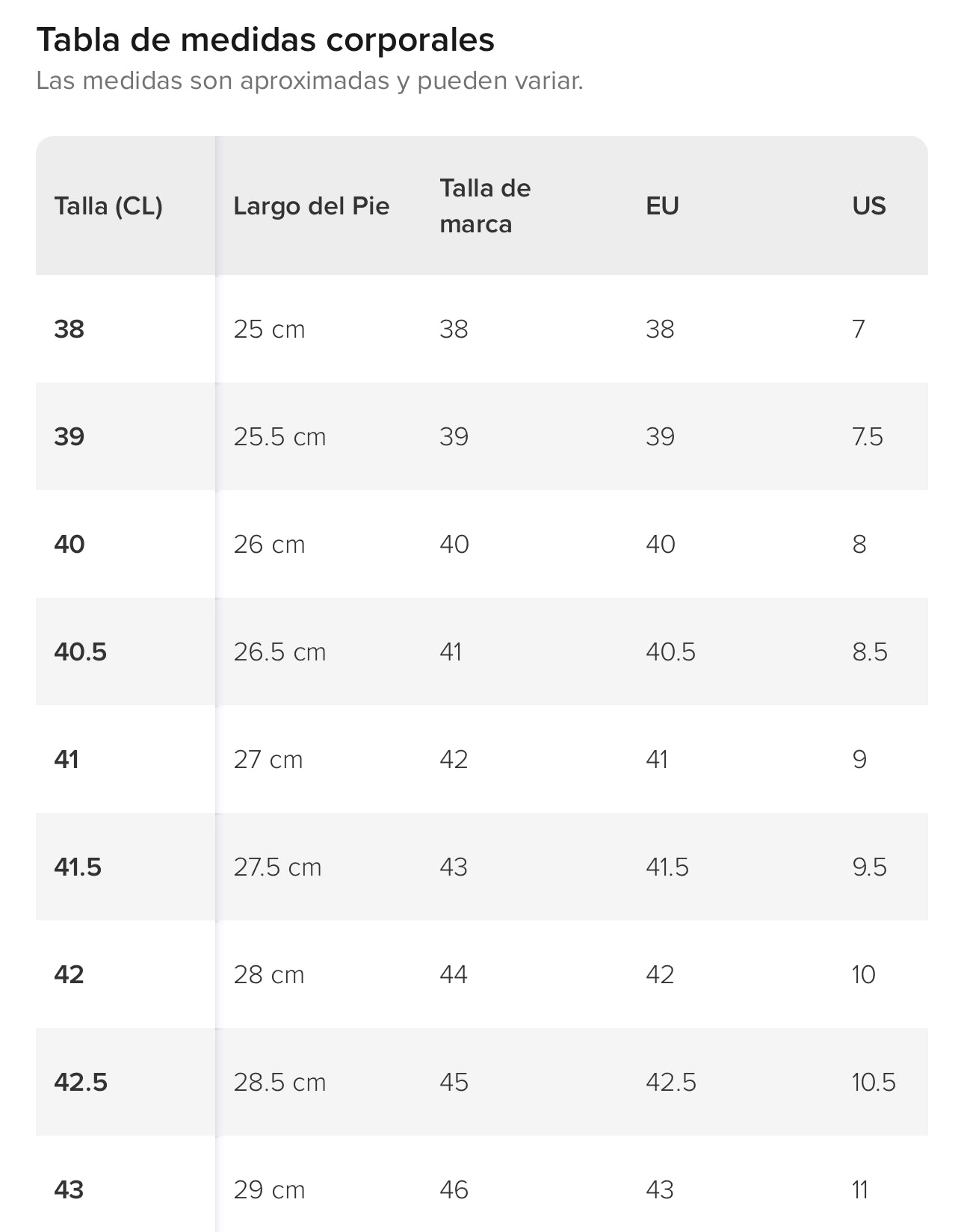Click the "US" column header
Screen dimensions: 964x1232
868,206
